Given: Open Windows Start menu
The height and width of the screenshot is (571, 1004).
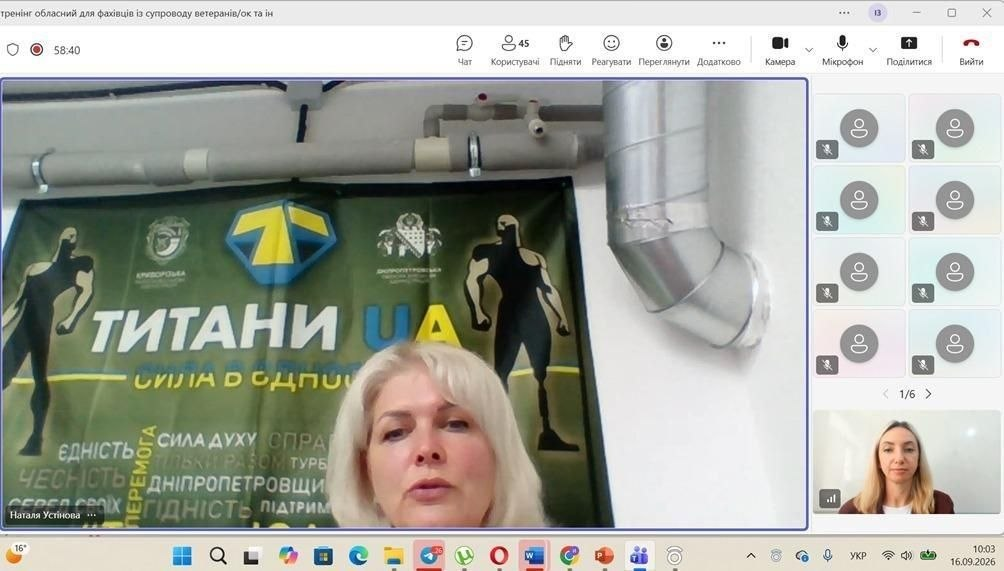Looking at the screenshot, I should (182, 556).
